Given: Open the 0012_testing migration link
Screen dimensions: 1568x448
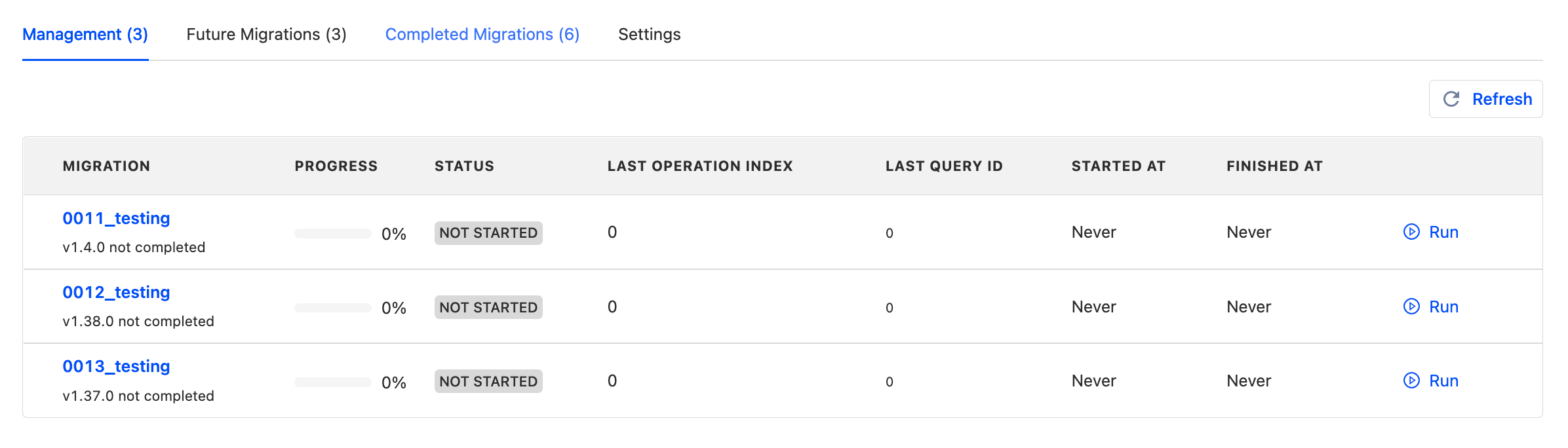Looking at the screenshot, I should click(116, 292).
